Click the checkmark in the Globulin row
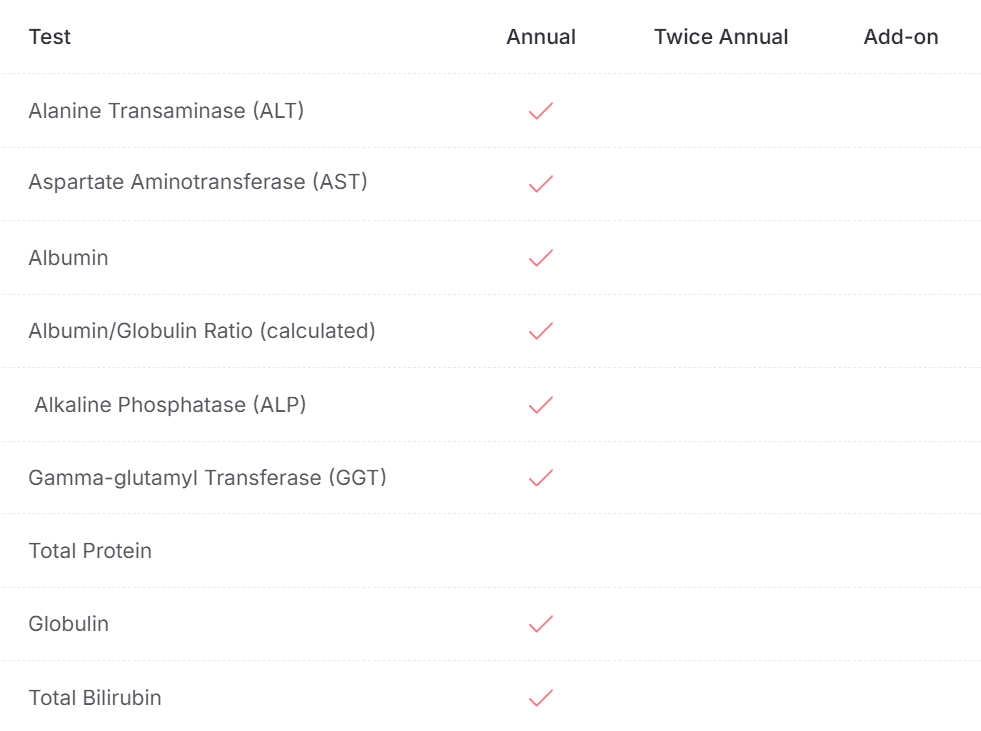981x731 pixels. pyautogui.click(x=541, y=624)
